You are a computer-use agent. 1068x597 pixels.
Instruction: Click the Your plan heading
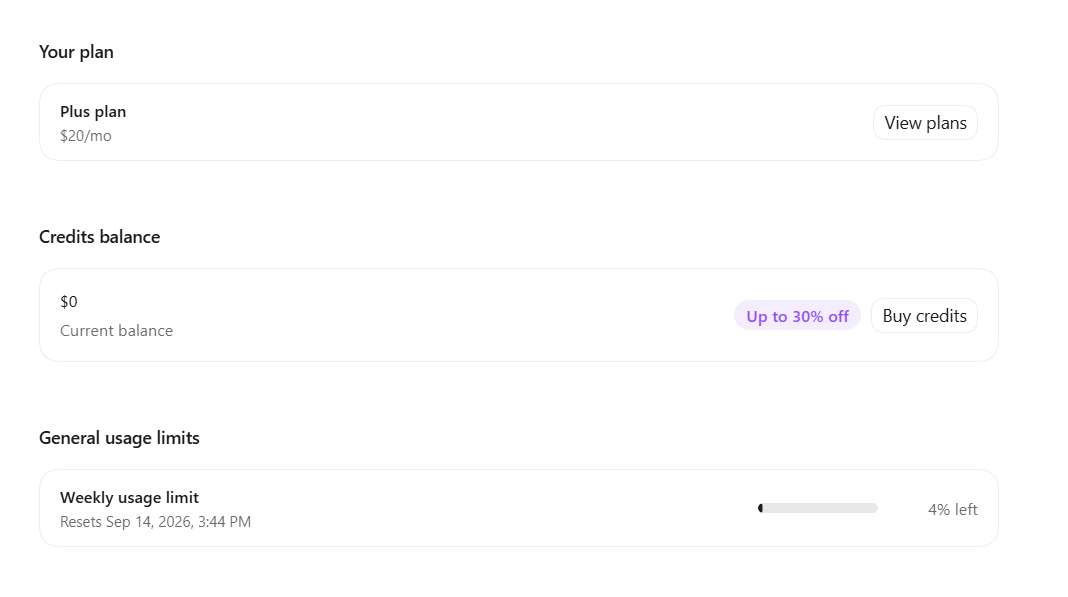coord(76,52)
